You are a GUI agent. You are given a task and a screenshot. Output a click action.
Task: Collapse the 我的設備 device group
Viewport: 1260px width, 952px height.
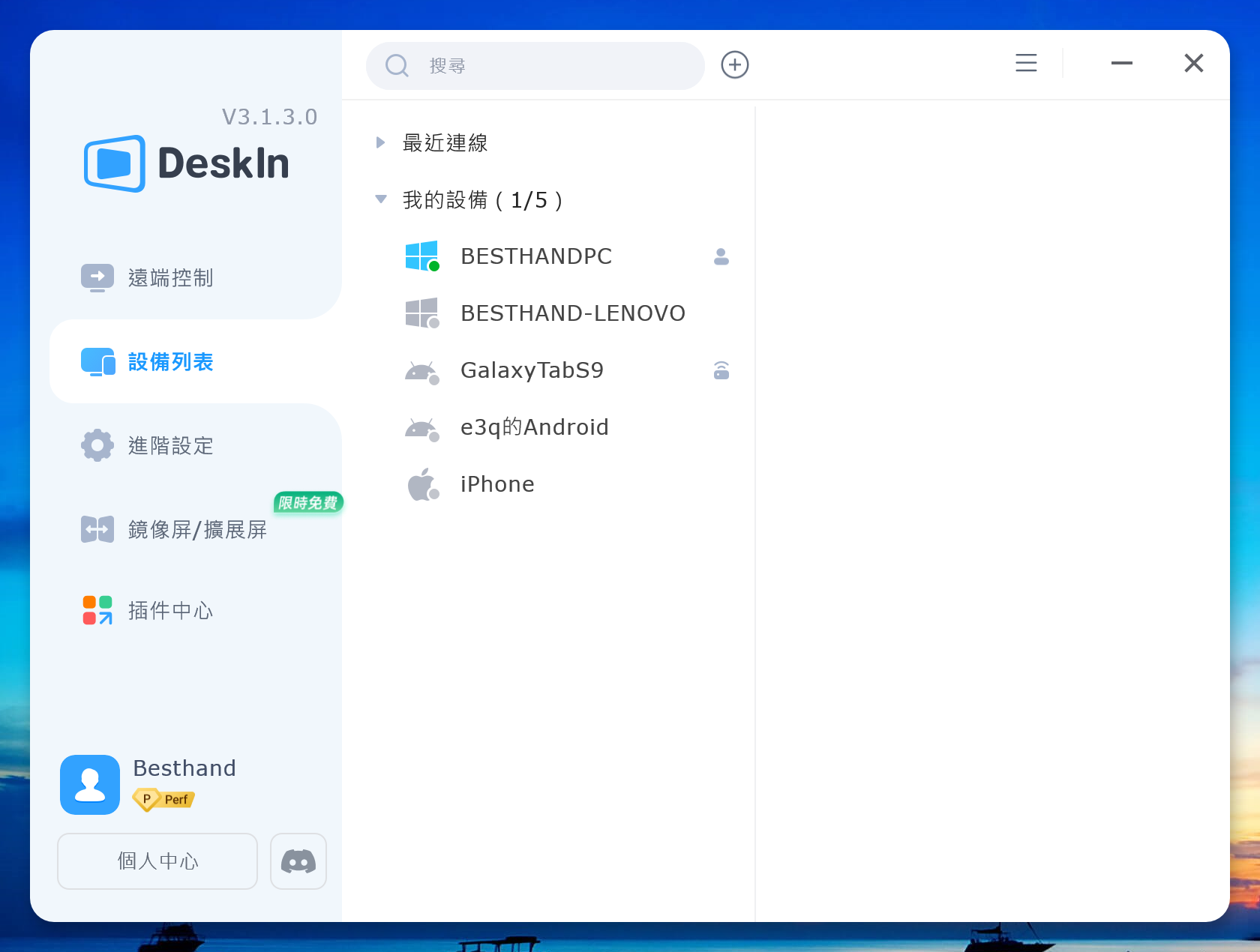click(381, 199)
